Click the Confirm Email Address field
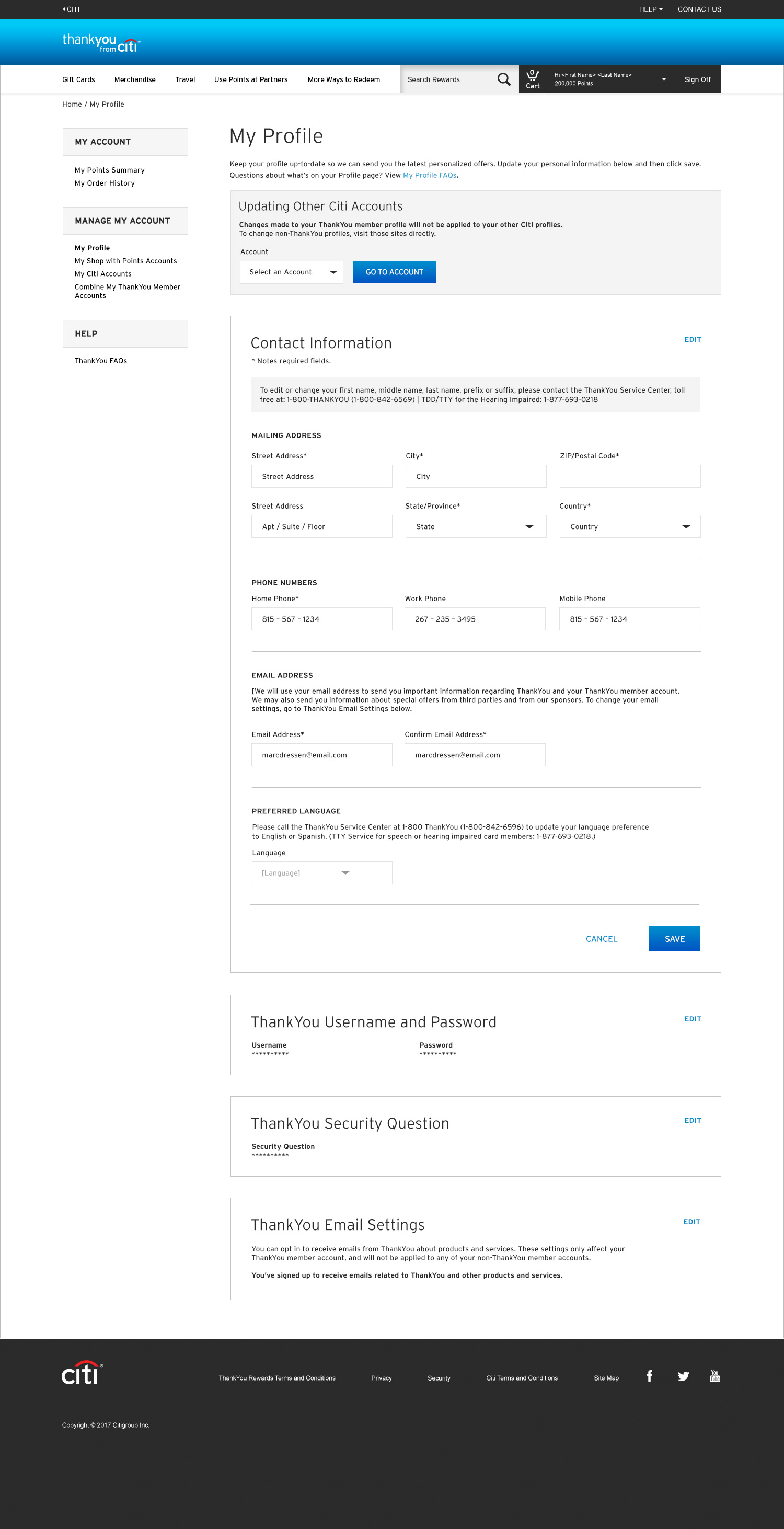Viewport: 784px width, 1529px height. tap(475, 755)
